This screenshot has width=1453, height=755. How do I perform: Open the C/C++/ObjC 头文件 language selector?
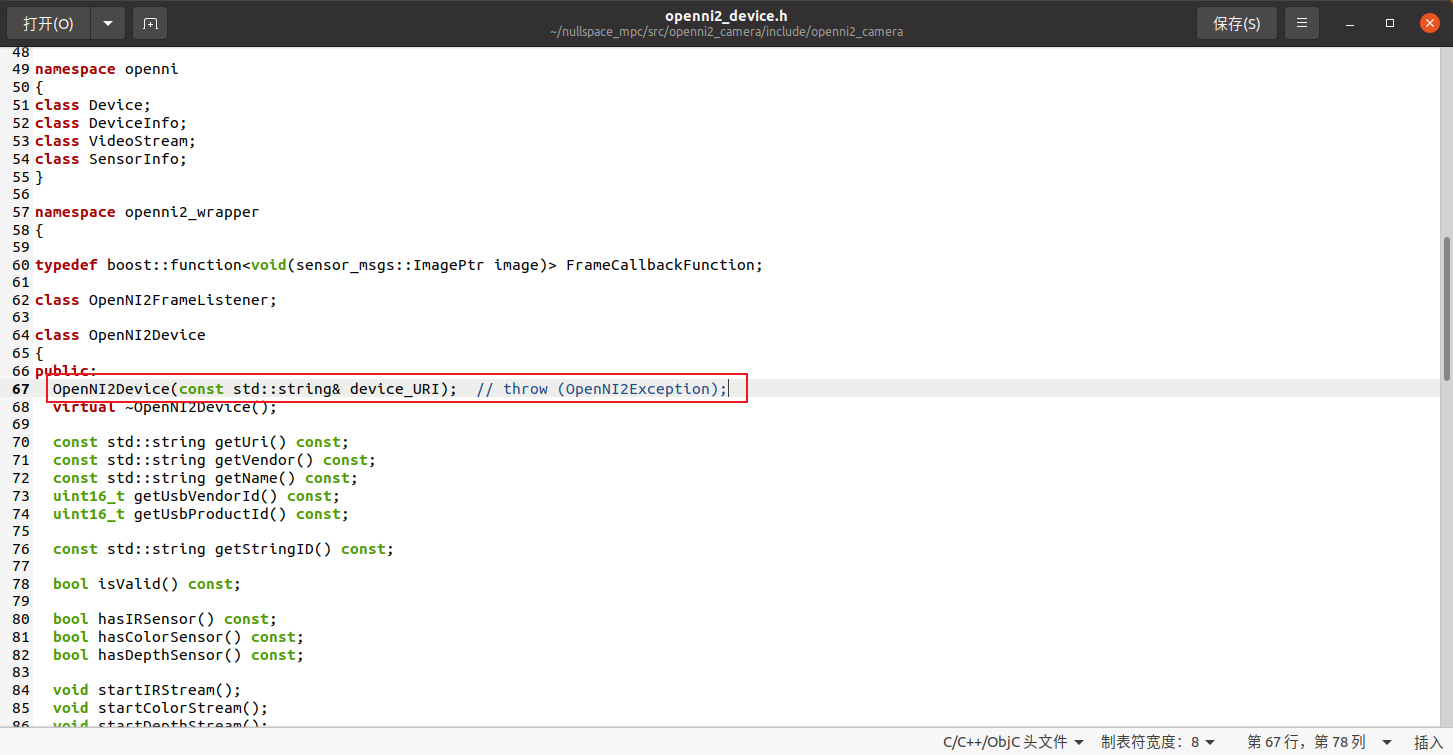click(1013, 742)
